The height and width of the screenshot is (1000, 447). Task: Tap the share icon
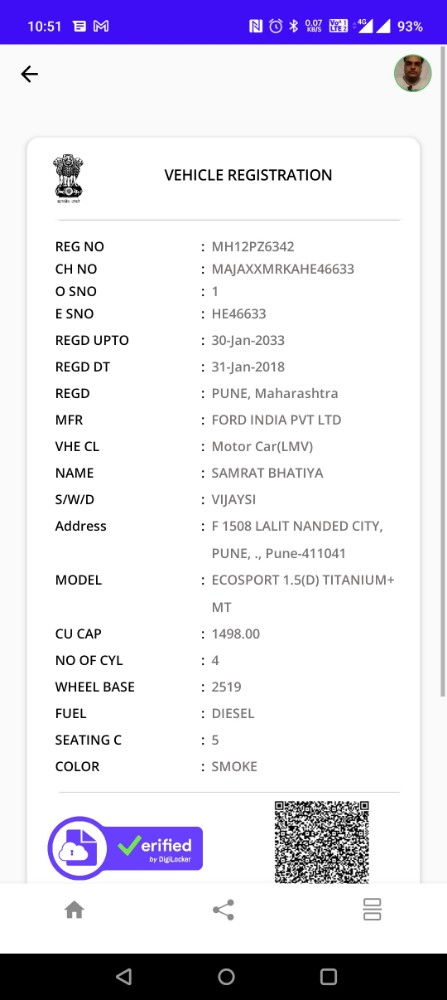pyautogui.click(x=223, y=909)
